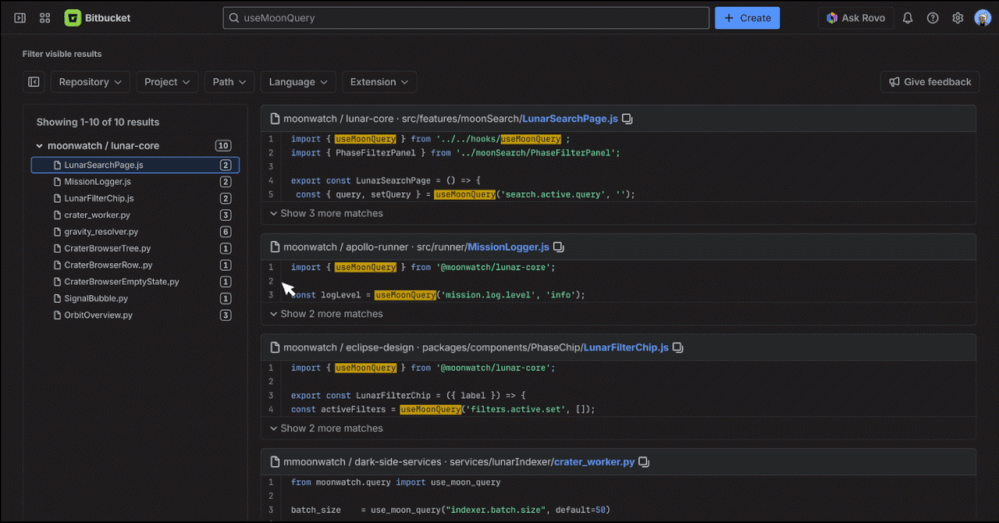Expand Show 2 more matches under MissionLogger.js
The image size is (999, 523).
326,314
